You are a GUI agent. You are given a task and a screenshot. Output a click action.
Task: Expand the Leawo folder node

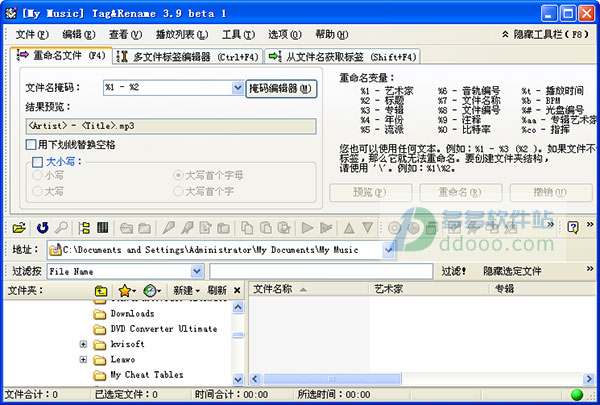point(83,359)
